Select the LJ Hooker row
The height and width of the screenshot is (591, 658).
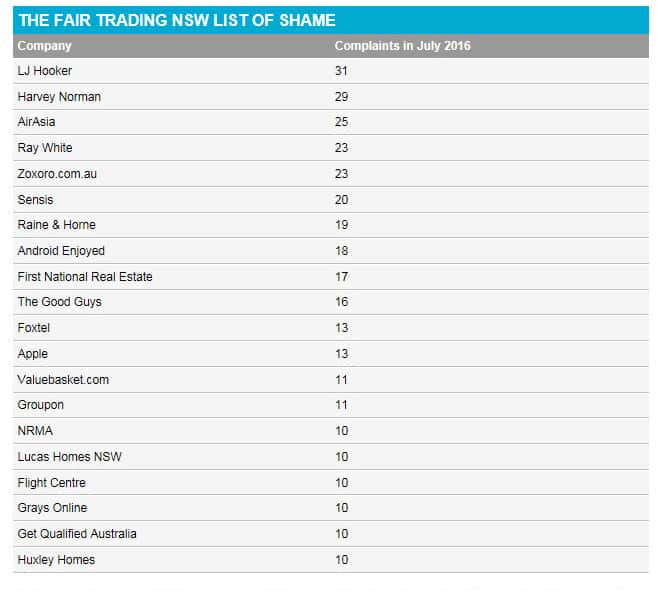coord(331,71)
